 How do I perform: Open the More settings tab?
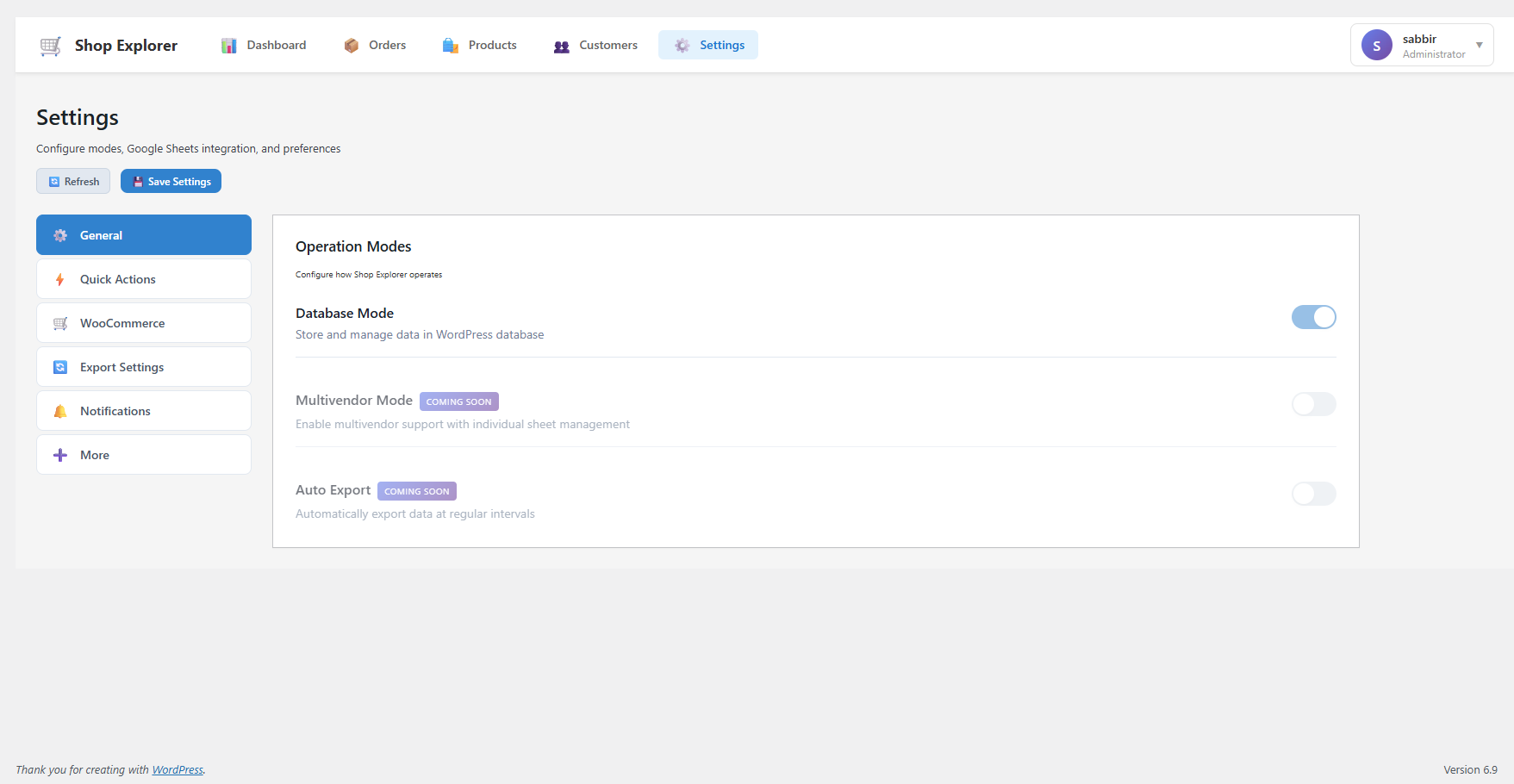[x=144, y=455]
